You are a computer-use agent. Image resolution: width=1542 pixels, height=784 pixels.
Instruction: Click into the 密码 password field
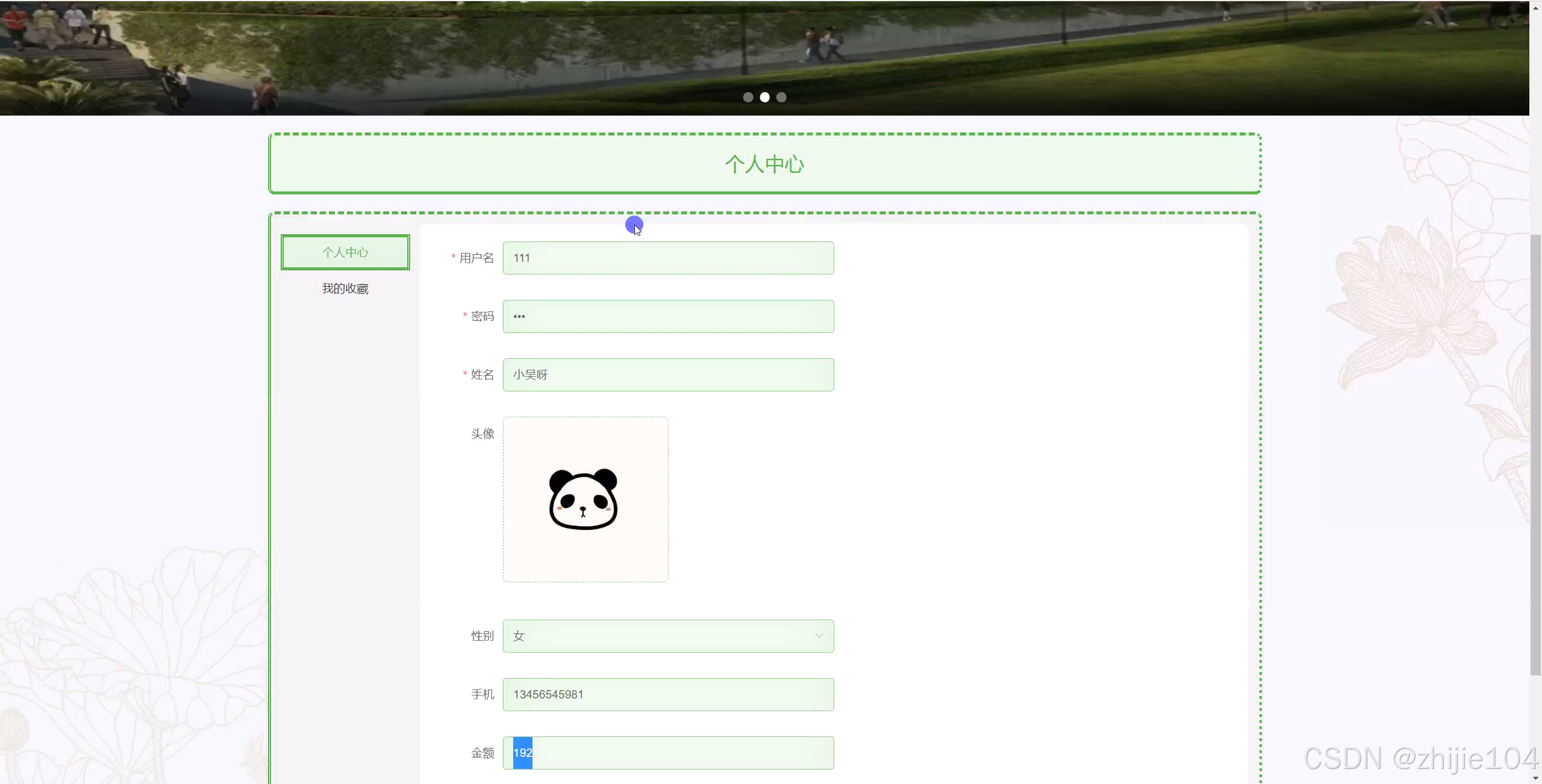click(x=668, y=316)
